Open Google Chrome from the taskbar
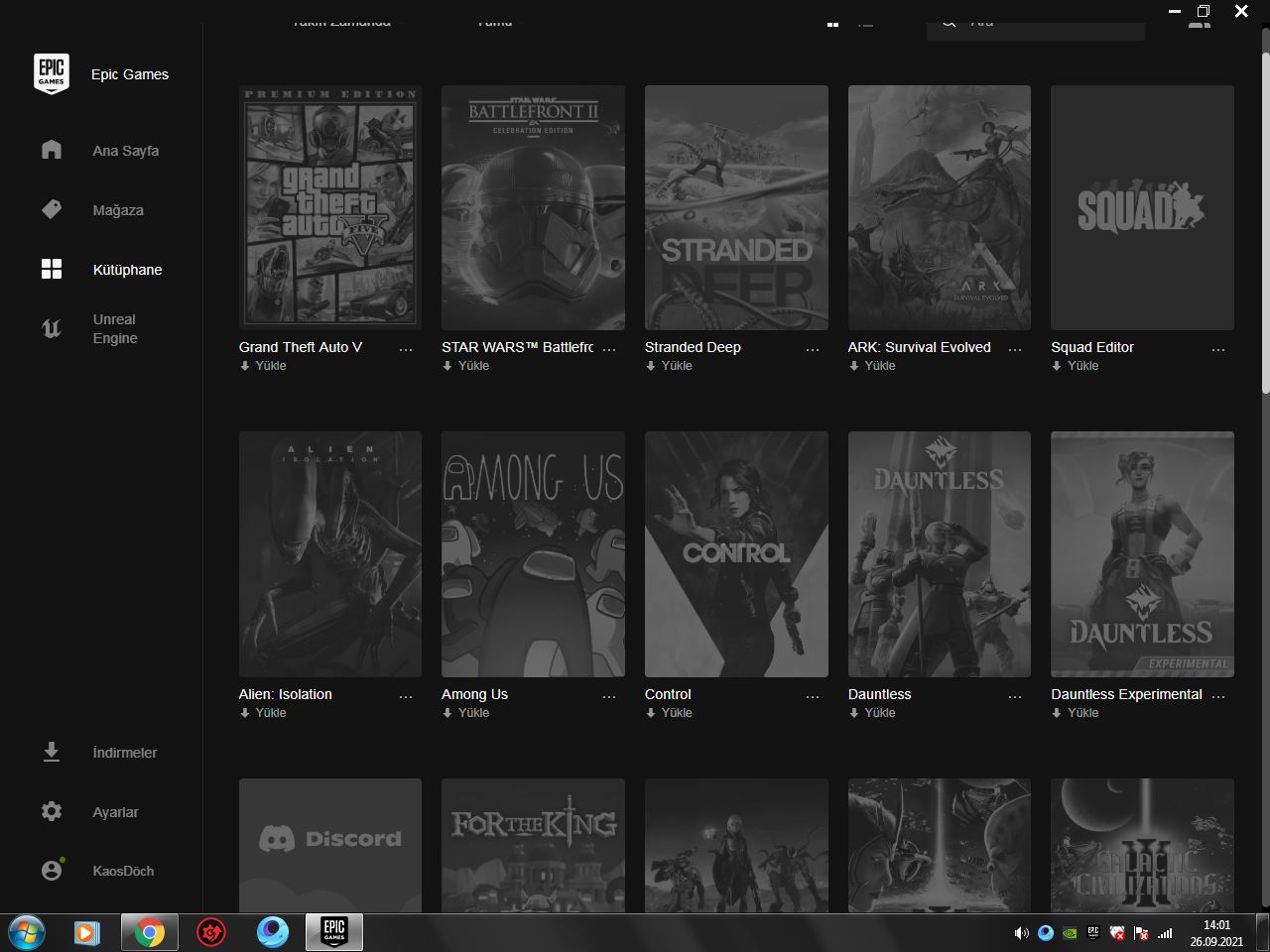 pos(150,932)
